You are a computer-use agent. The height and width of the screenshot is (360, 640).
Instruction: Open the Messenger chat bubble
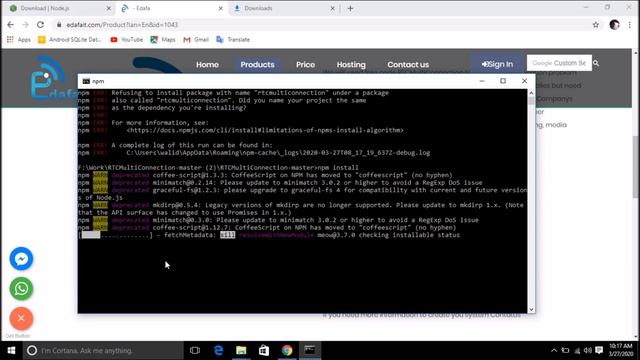tap(21, 258)
